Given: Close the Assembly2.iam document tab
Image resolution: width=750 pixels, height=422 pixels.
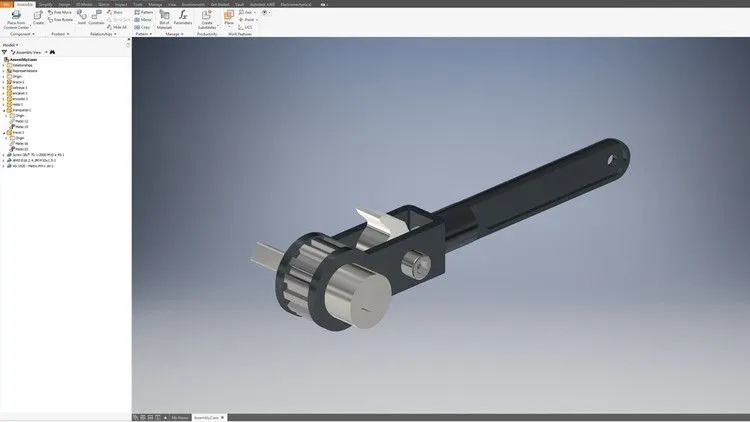Looking at the screenshot, I should click(222, 418).
